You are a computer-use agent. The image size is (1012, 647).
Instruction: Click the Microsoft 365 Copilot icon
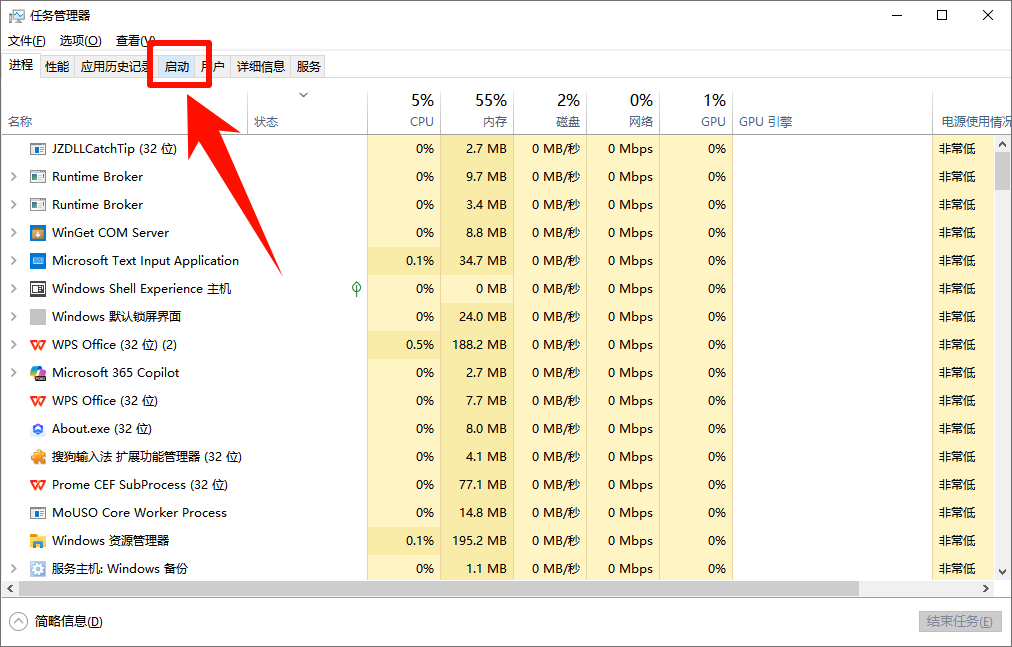click(x=38, y=373)
